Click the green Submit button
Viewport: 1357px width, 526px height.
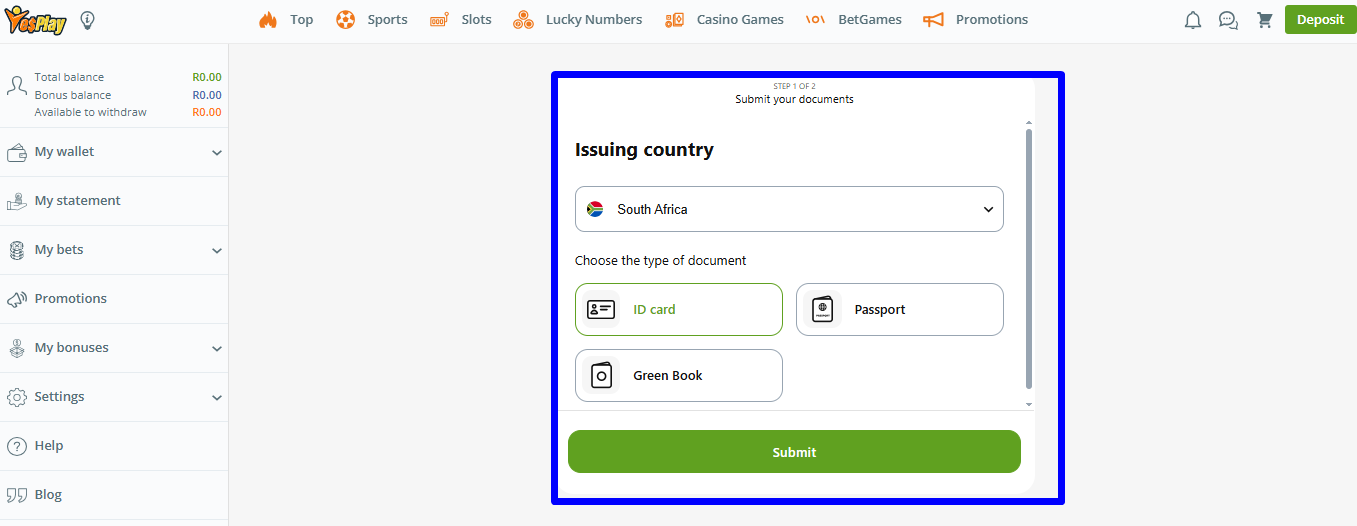[x=794, y=452]
